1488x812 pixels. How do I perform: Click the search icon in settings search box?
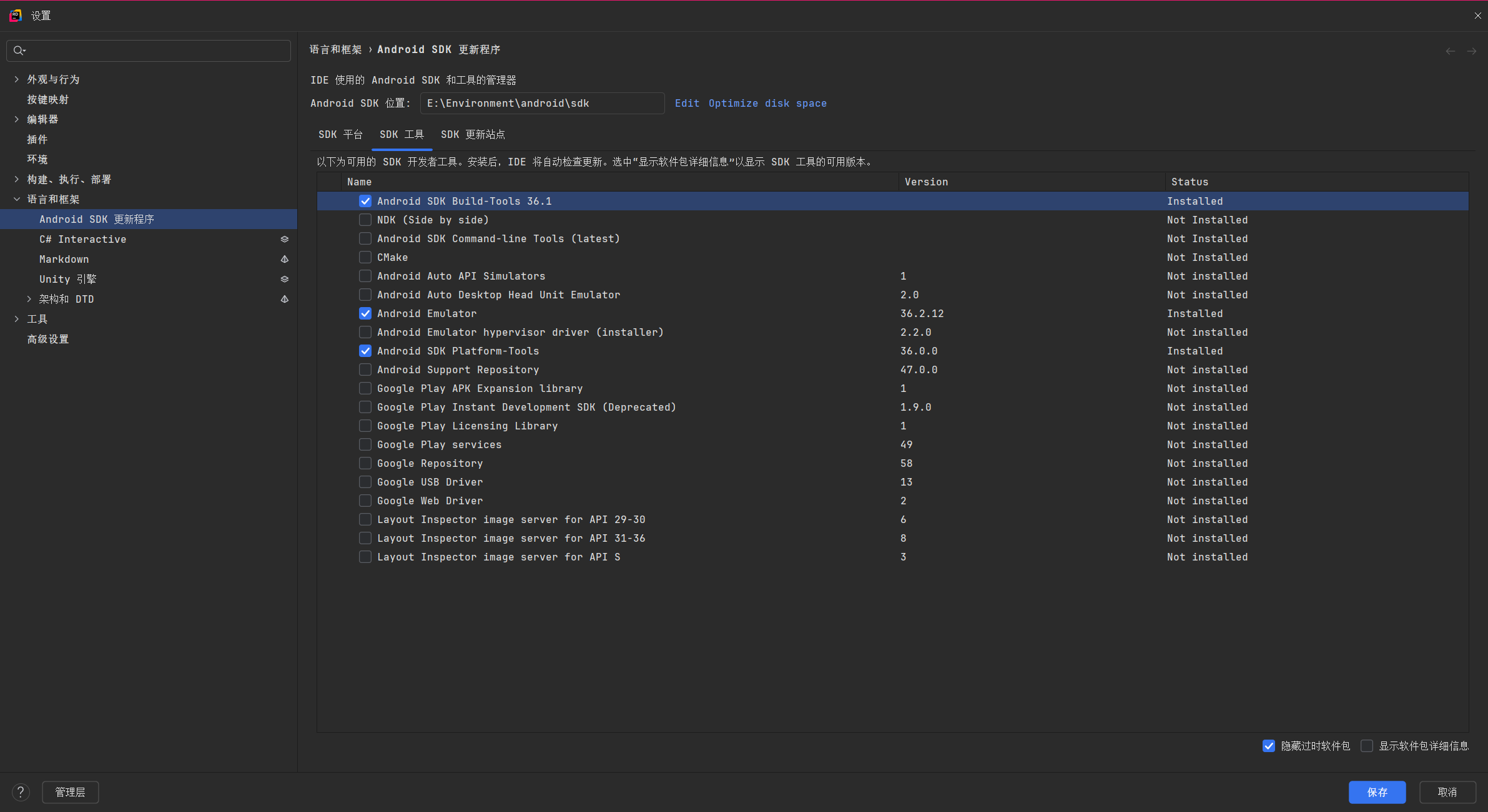tap(19, 51)
